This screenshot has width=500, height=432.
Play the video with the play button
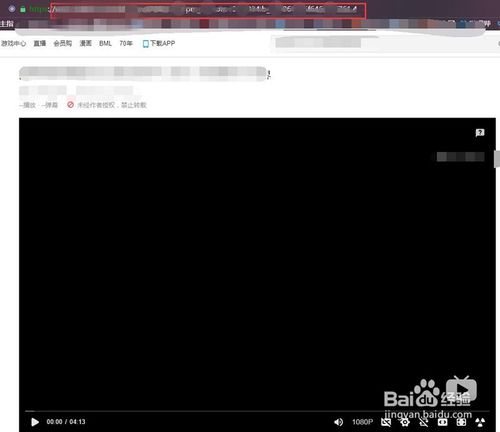pos(35,422)
